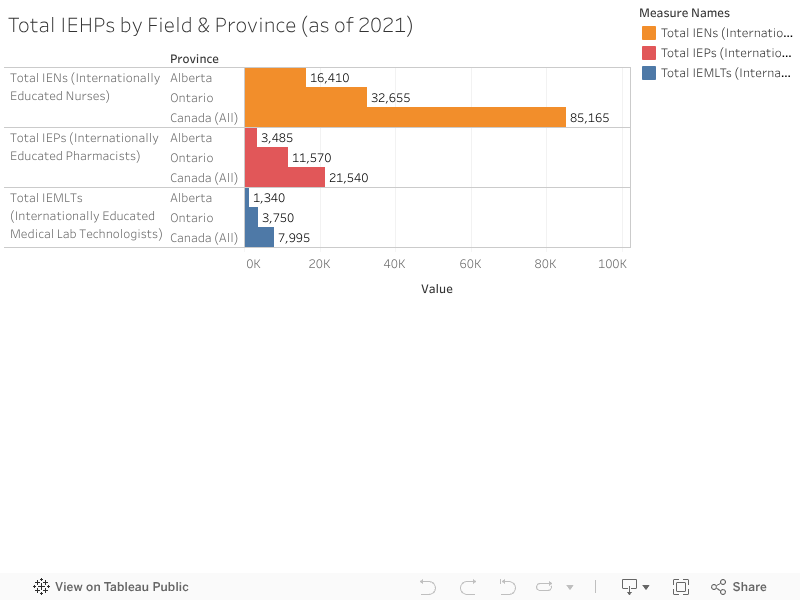Click the Province column header
This screenshot has height=600, width=800.
pyautogui.click(x=194, y=59)
